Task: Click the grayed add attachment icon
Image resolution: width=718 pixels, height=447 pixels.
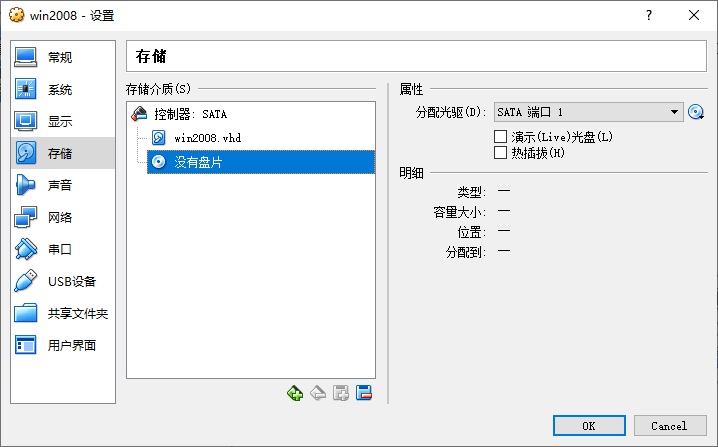Action: tap(341, 393)
